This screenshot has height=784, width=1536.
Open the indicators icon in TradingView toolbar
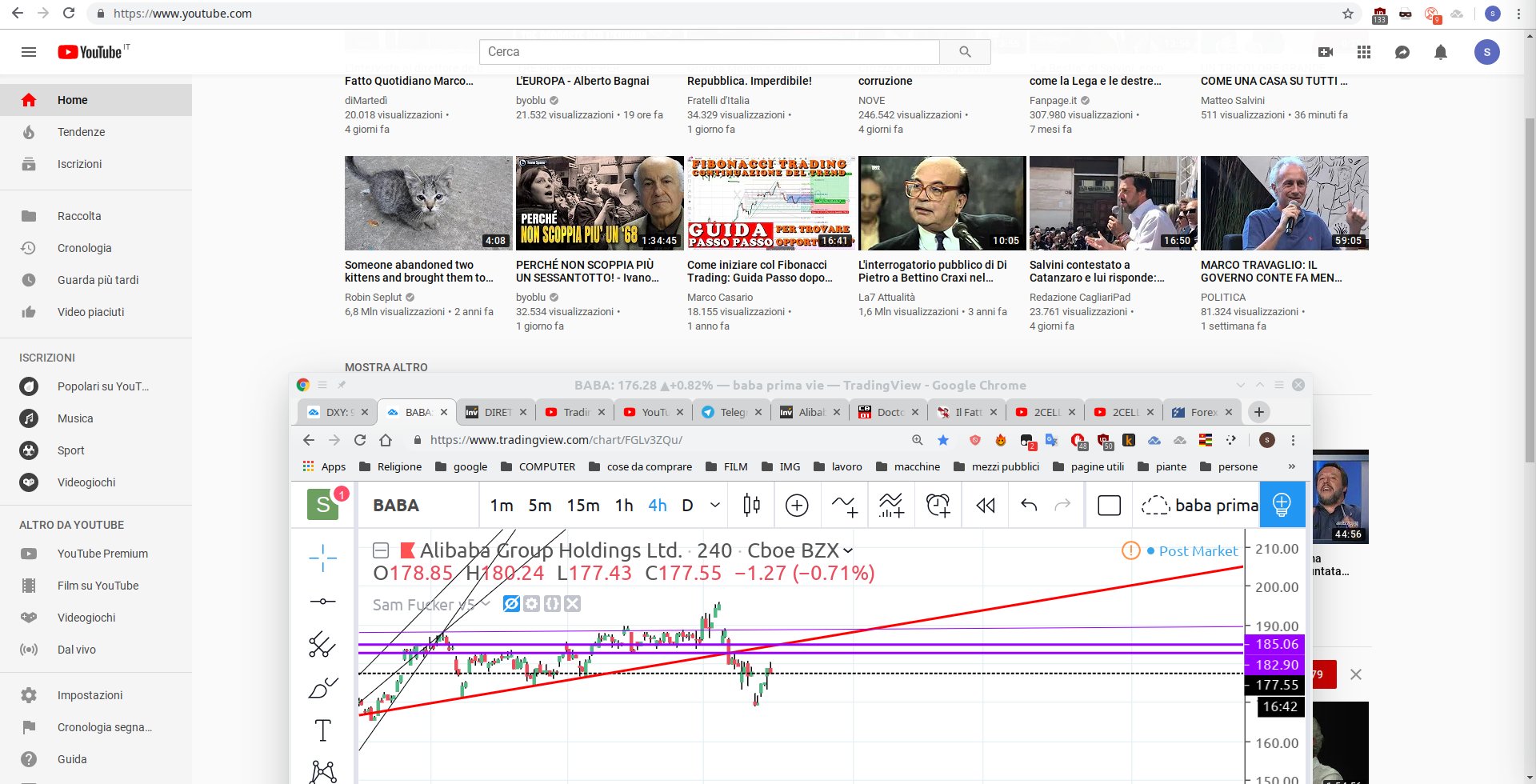[844, 505]
